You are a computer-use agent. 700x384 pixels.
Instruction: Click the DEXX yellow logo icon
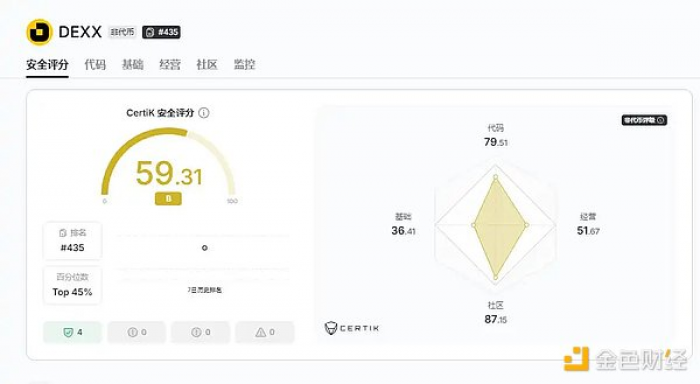click(39, 32)
